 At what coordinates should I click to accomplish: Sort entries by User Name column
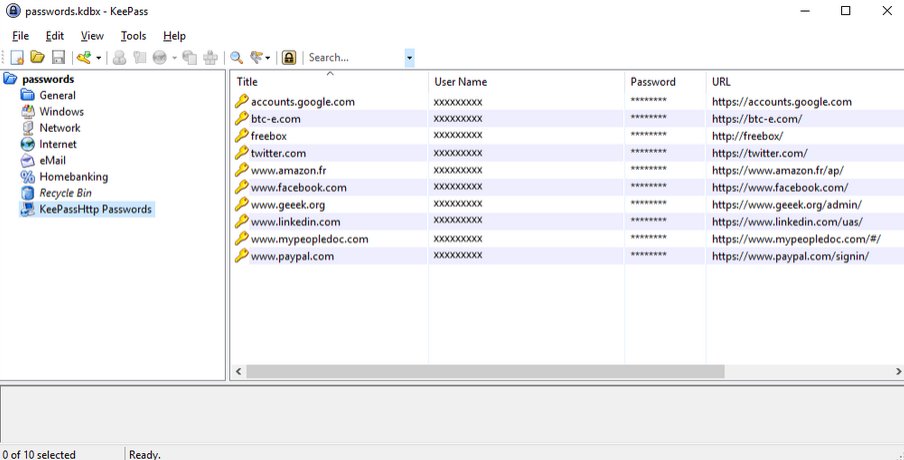[x=526, y=81]
